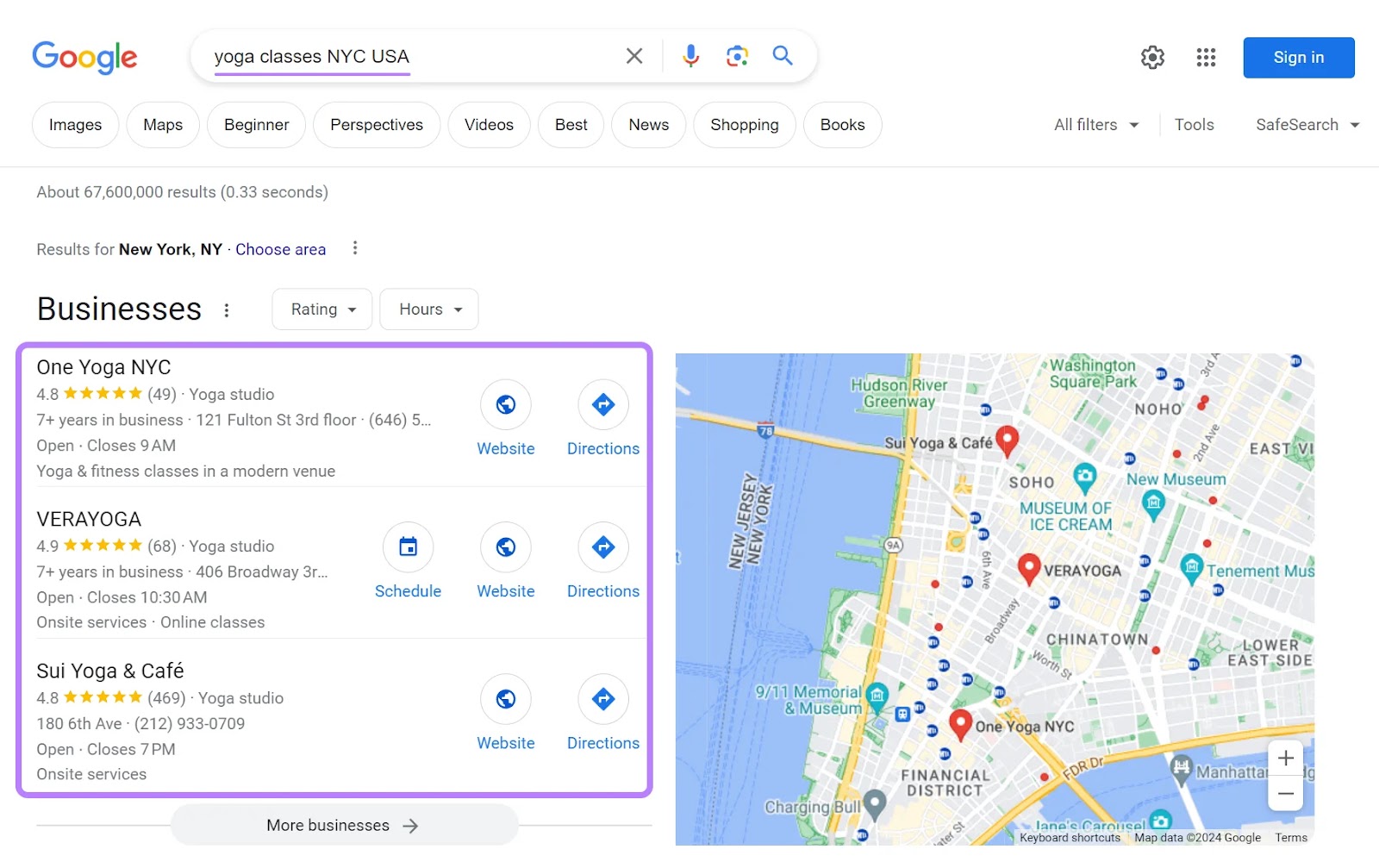The height and width of the screenshot is (868, 1379).
Task: Open Choose area link for New York results
Action: point(280,249)
